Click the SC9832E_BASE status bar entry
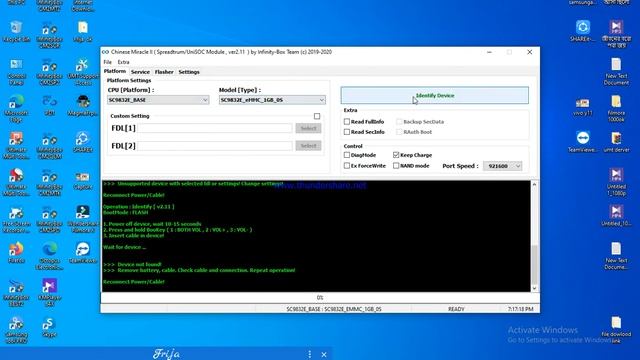 [x=334, y=309]
